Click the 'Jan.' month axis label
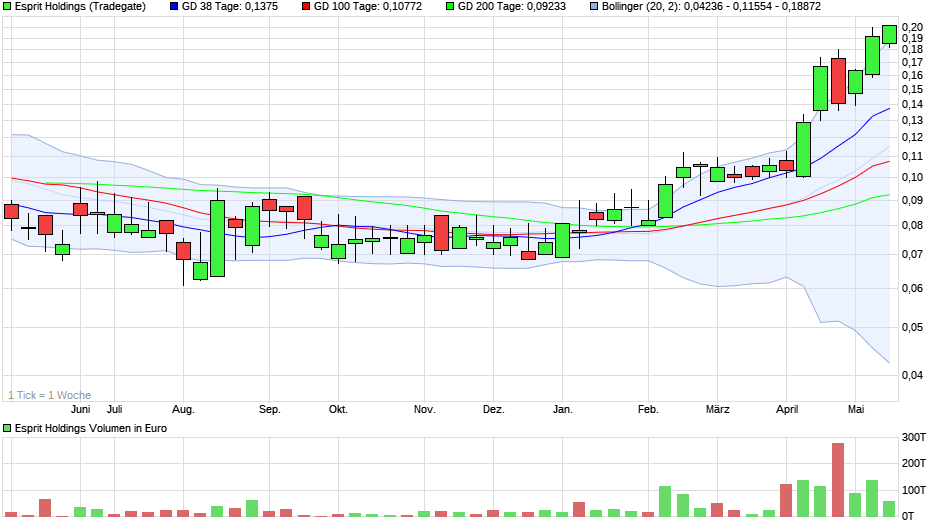The image size is (940, 526). pos(562,409)
